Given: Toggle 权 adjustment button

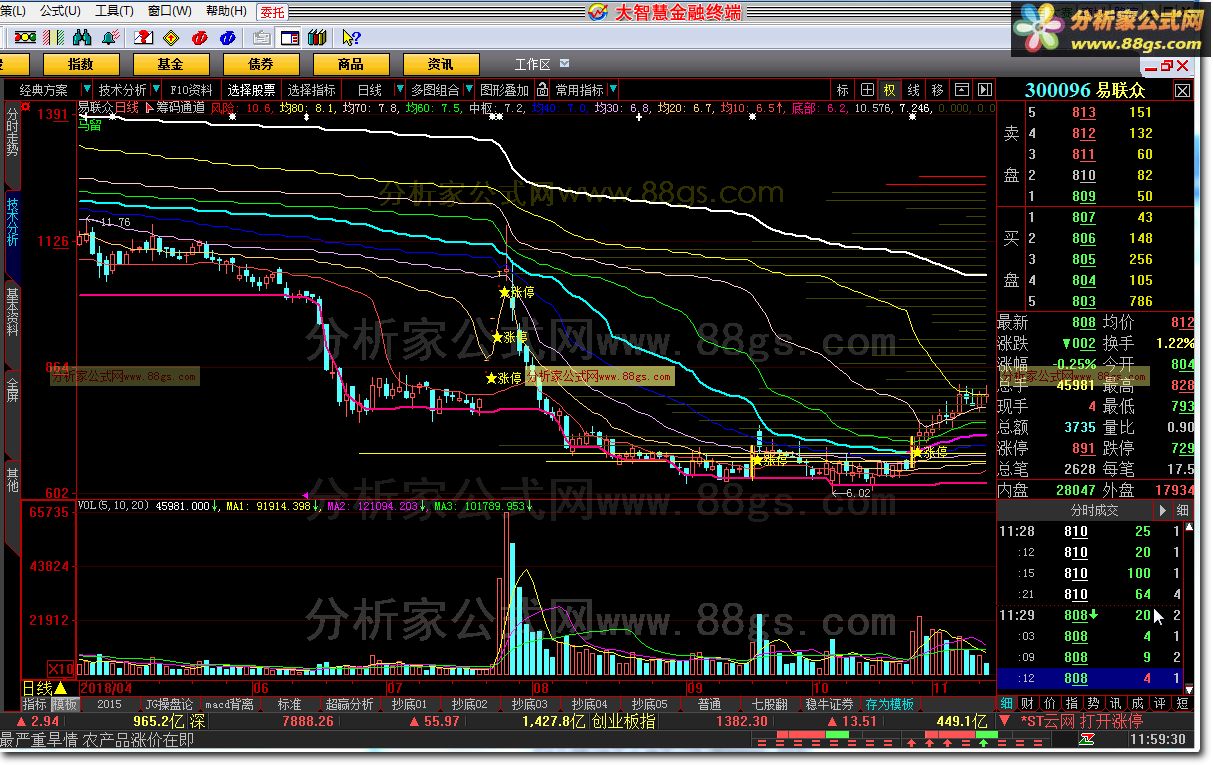Looking at the screenshot, I should coord(889,90).
